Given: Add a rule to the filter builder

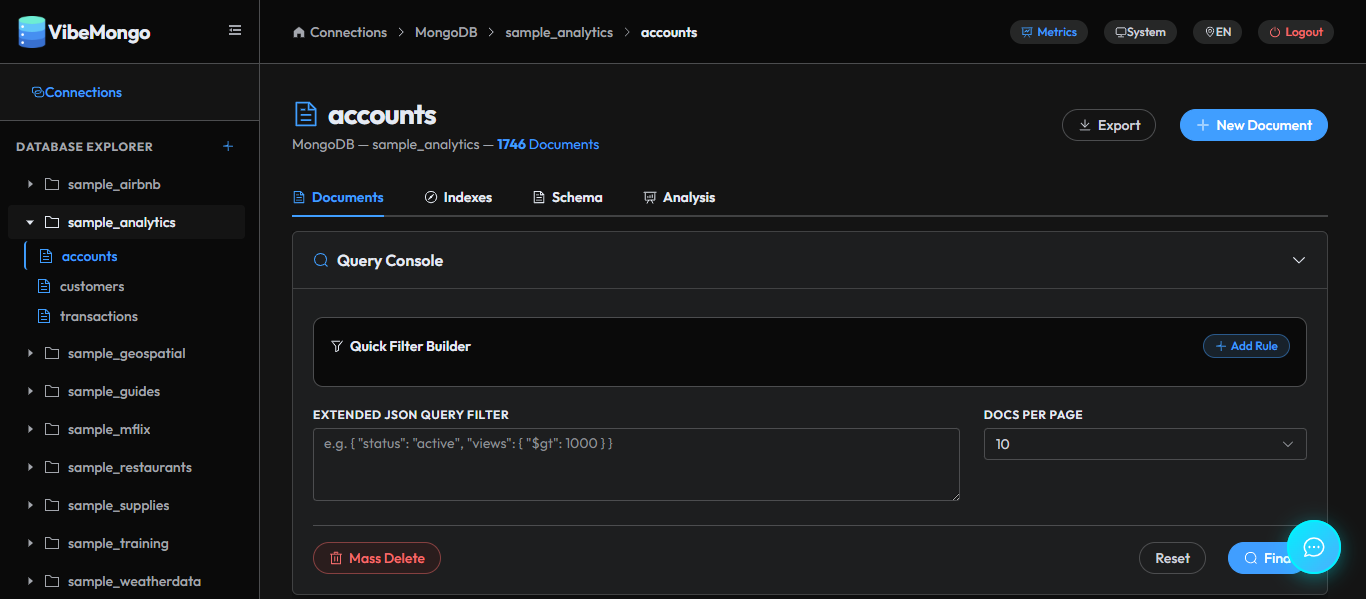Looking at the screenshot, I should tap(1246, 346).
